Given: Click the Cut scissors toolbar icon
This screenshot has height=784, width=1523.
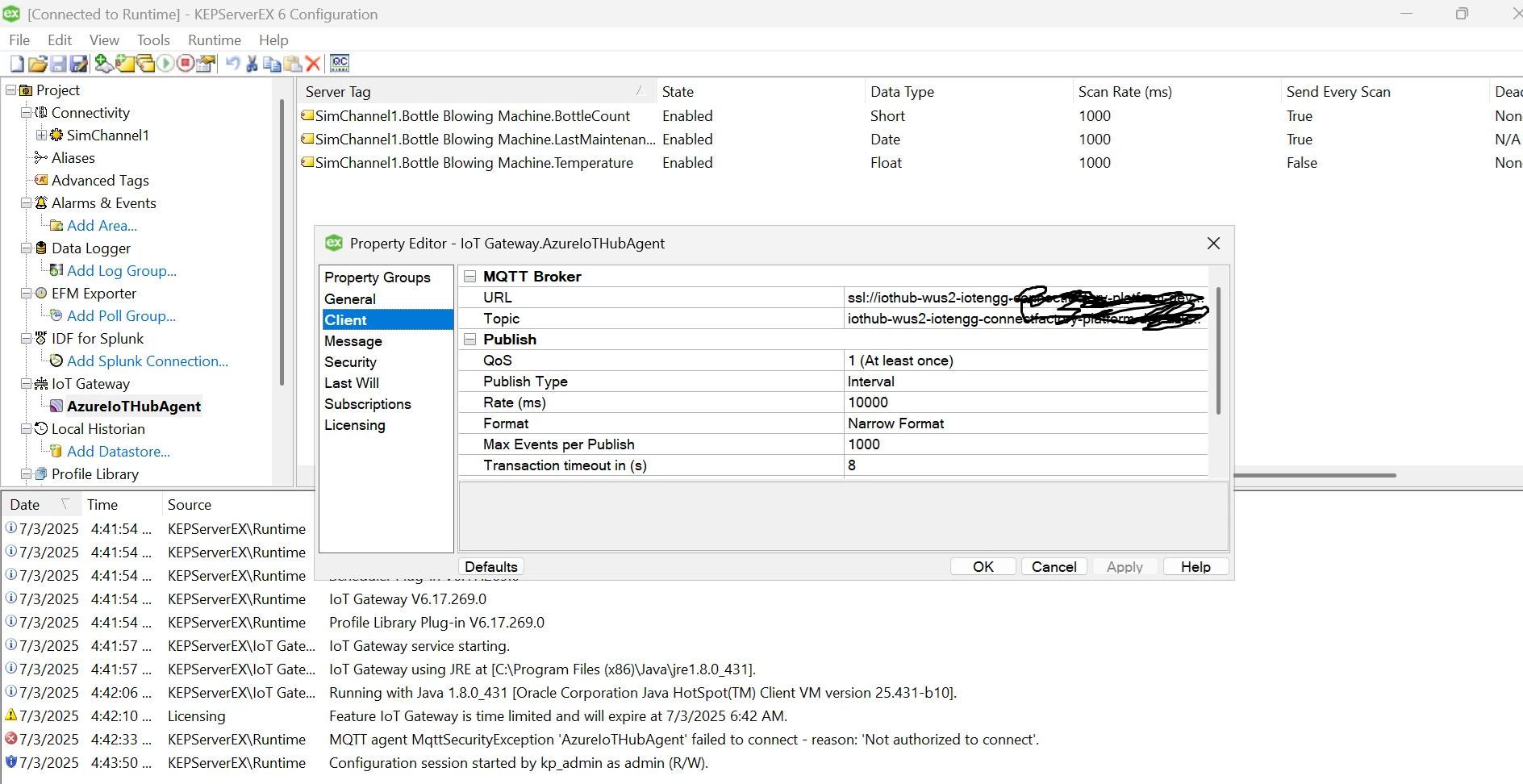Looking at the screenshot, I should pyautogui.click(x=252, y=64).
